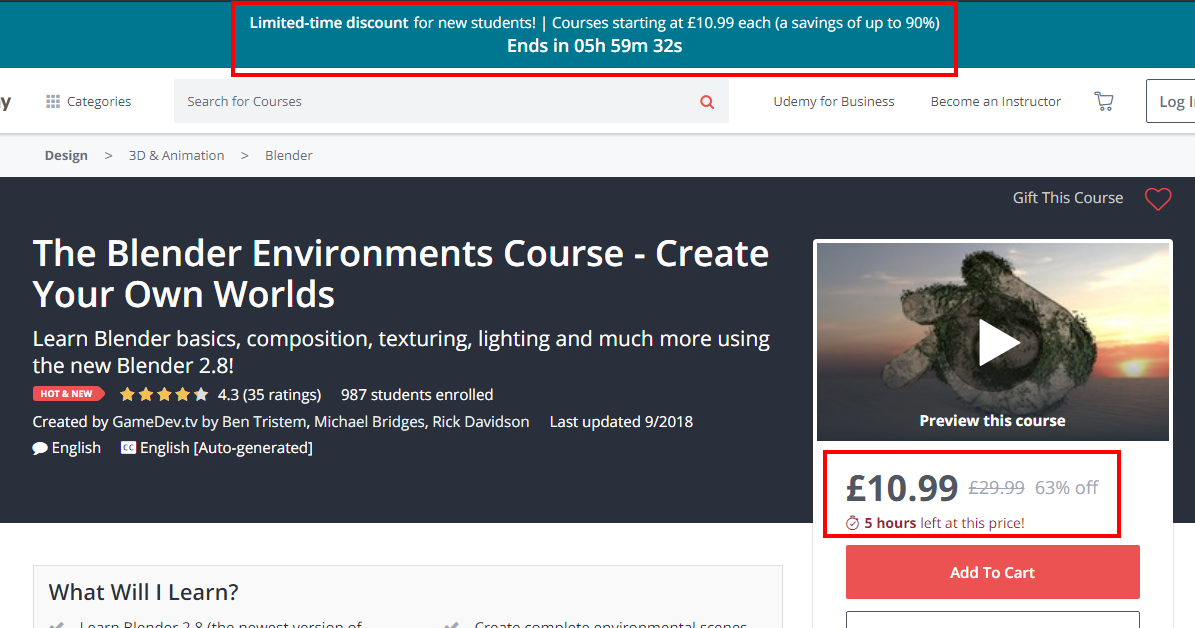Click Add To Cart button
This screenshot has width=1195, height=628.
[992, 572]
